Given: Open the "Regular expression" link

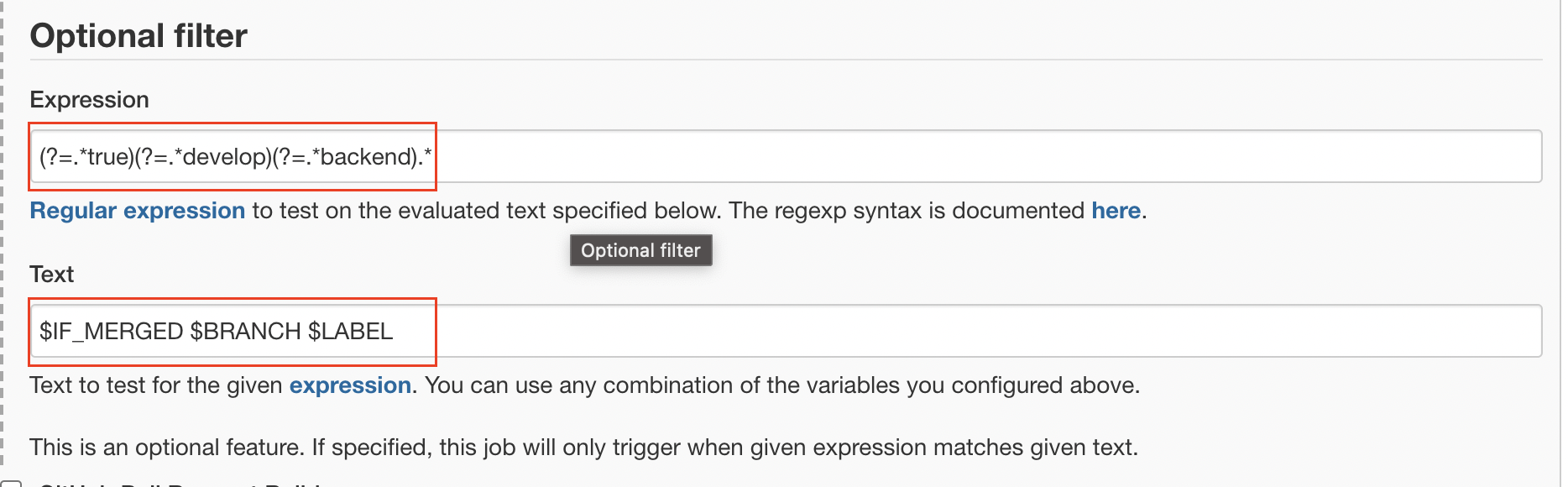Looking at the screenshot, I should point(138,210).
